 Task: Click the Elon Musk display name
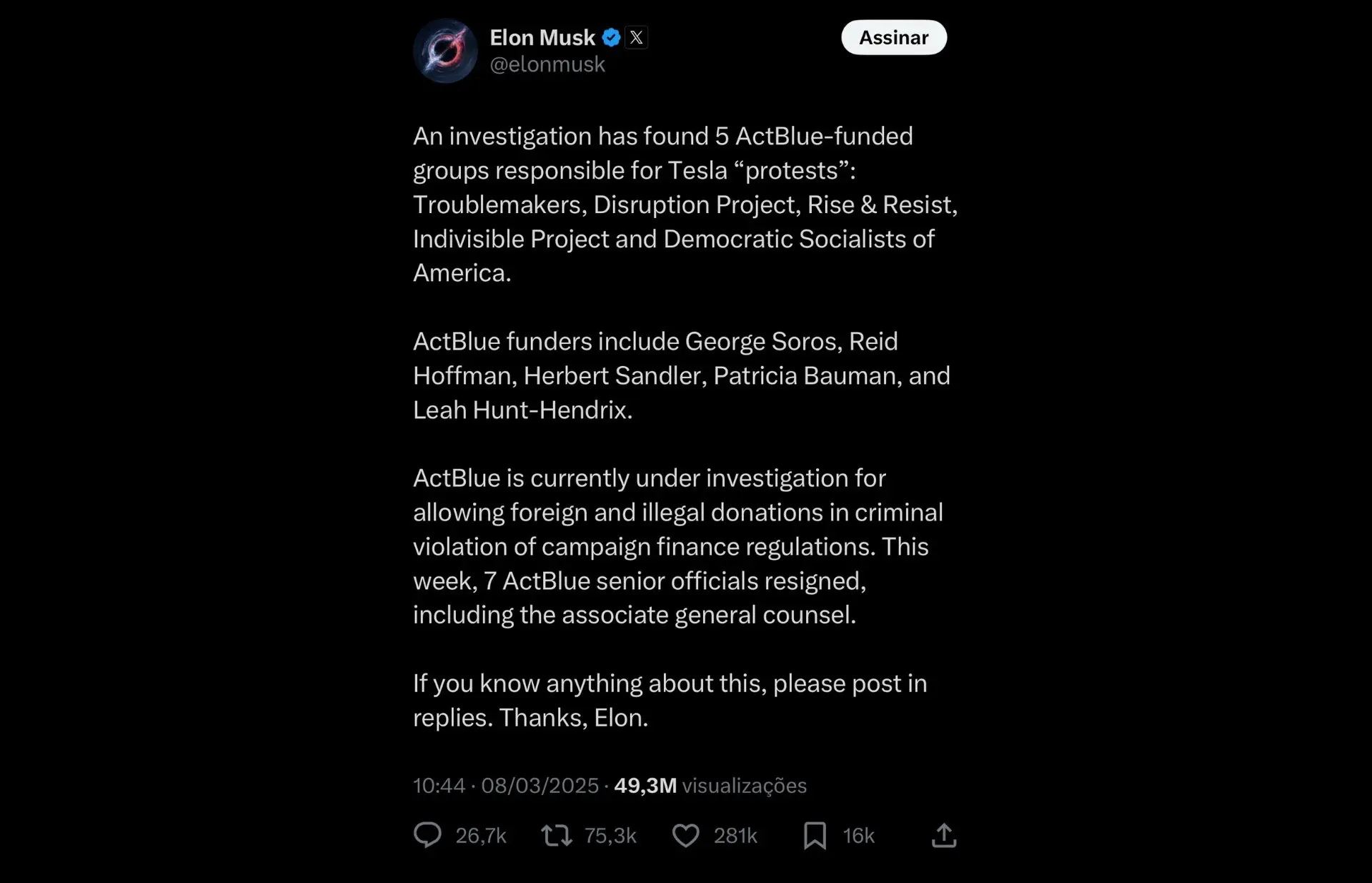(542, 37)
